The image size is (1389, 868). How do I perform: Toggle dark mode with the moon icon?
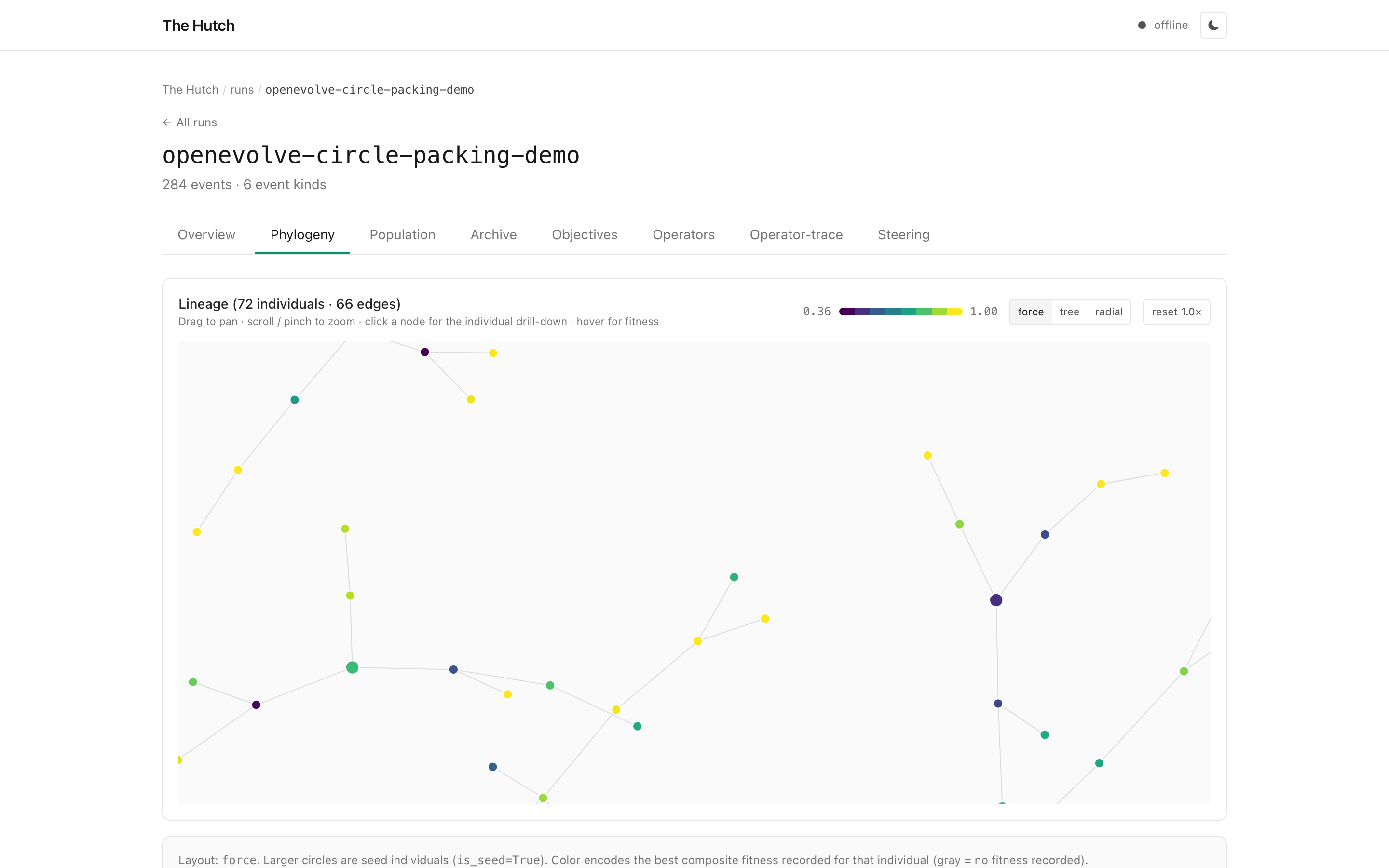pos(1213,25)
